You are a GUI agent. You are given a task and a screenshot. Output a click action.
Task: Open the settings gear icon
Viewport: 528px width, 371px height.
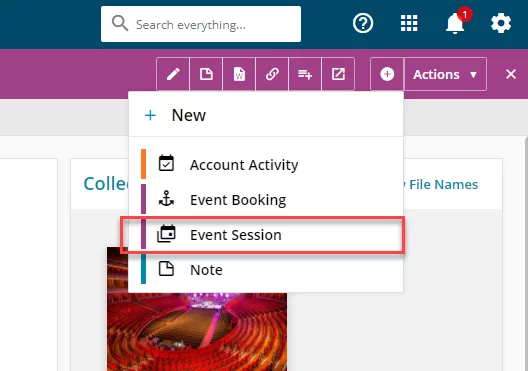pyautogui.click(x=501, y=23)
